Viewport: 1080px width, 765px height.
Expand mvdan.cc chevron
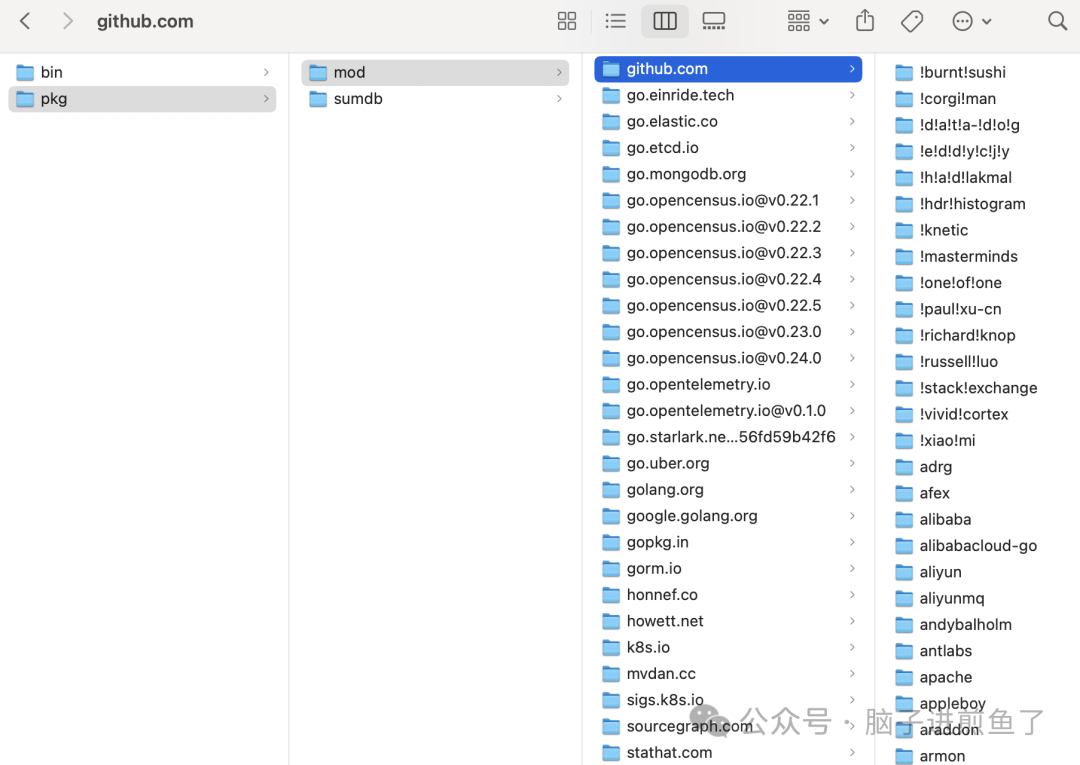pos(853,673)
